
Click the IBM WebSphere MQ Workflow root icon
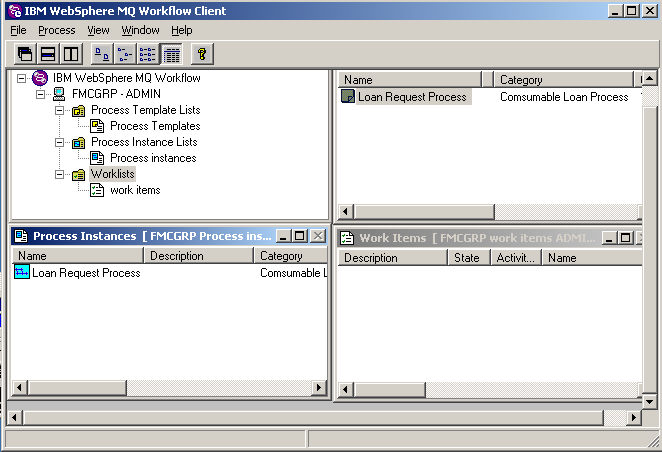coord(40,78)
